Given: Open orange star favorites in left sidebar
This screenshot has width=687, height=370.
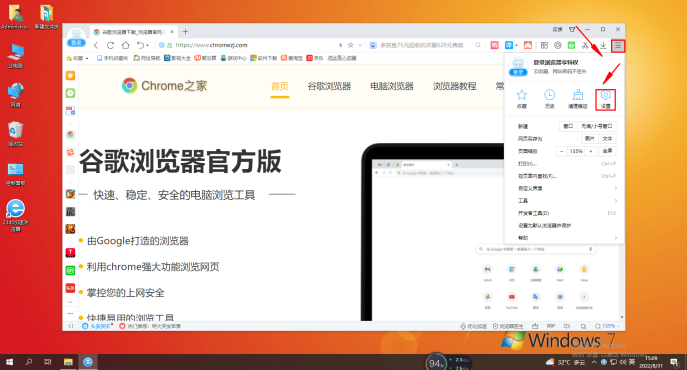Looking at the screenshot, I should [x=71, y=76].
